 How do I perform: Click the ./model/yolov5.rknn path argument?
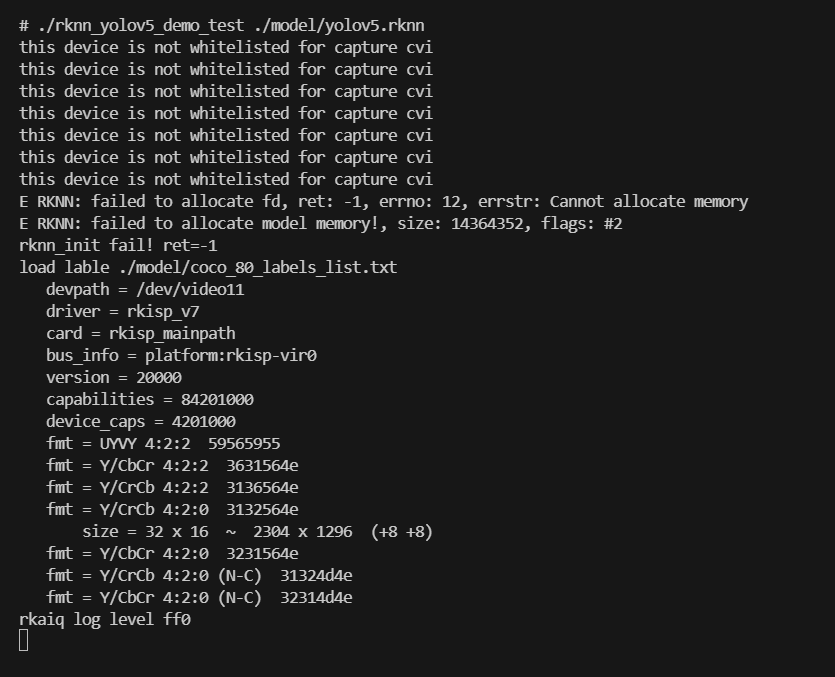point(339,26)
